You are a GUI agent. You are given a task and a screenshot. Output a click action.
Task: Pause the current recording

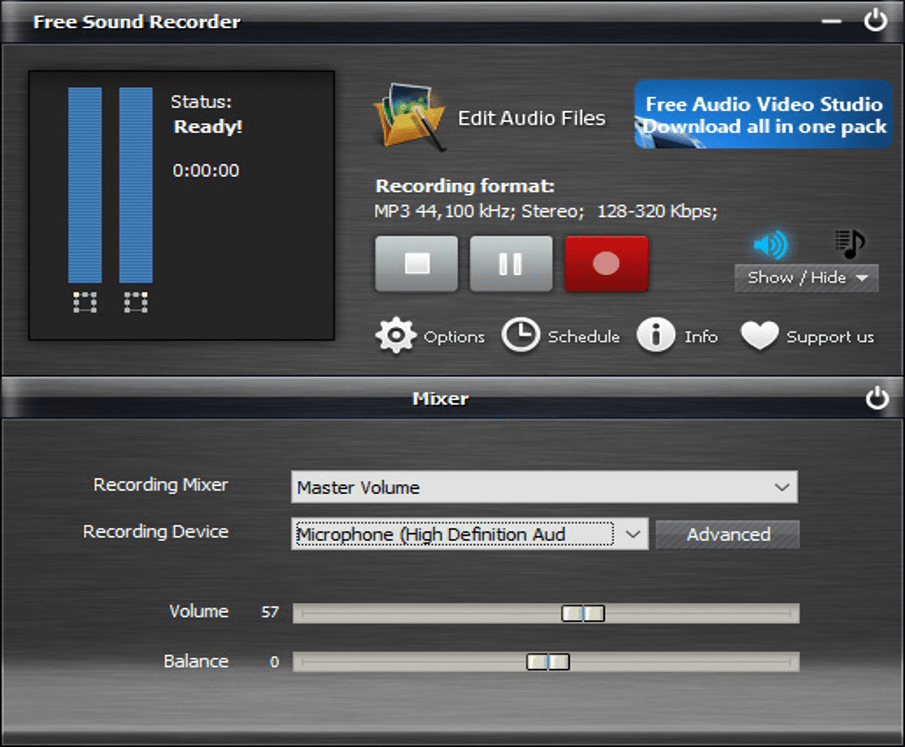pyautogui.click(x=510, y=263)
